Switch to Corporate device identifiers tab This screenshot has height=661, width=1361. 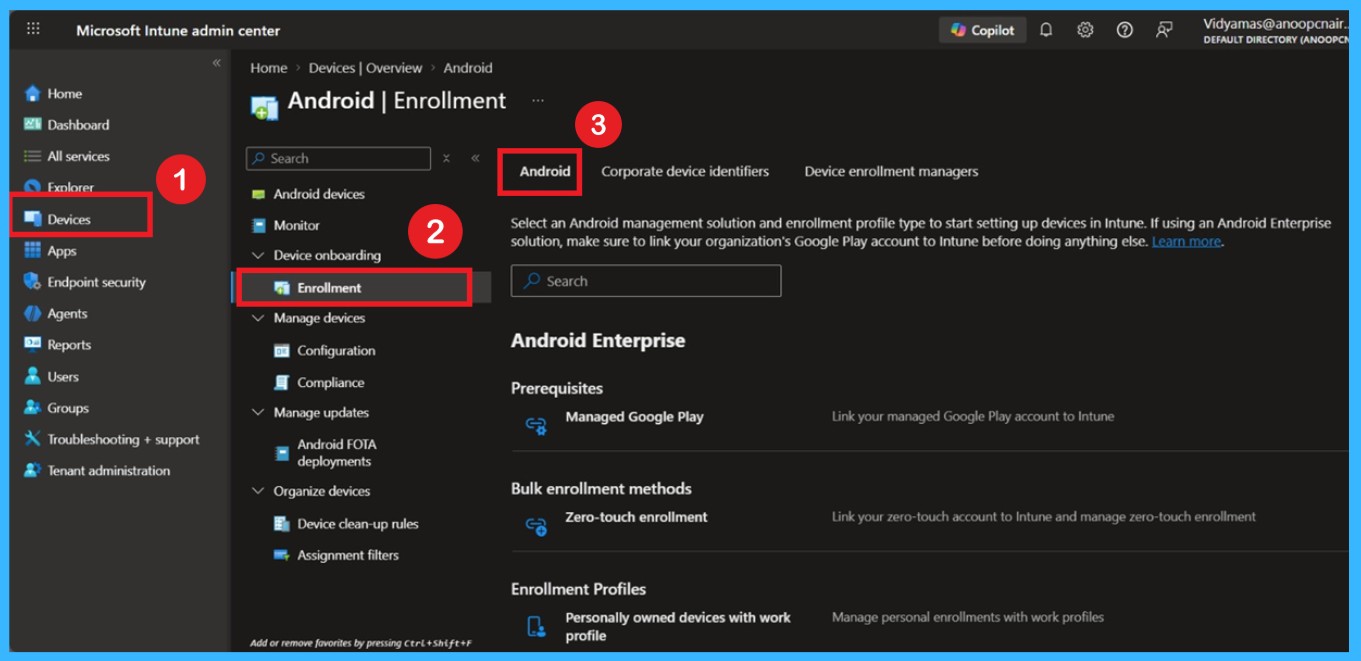(x=685, y=171)
